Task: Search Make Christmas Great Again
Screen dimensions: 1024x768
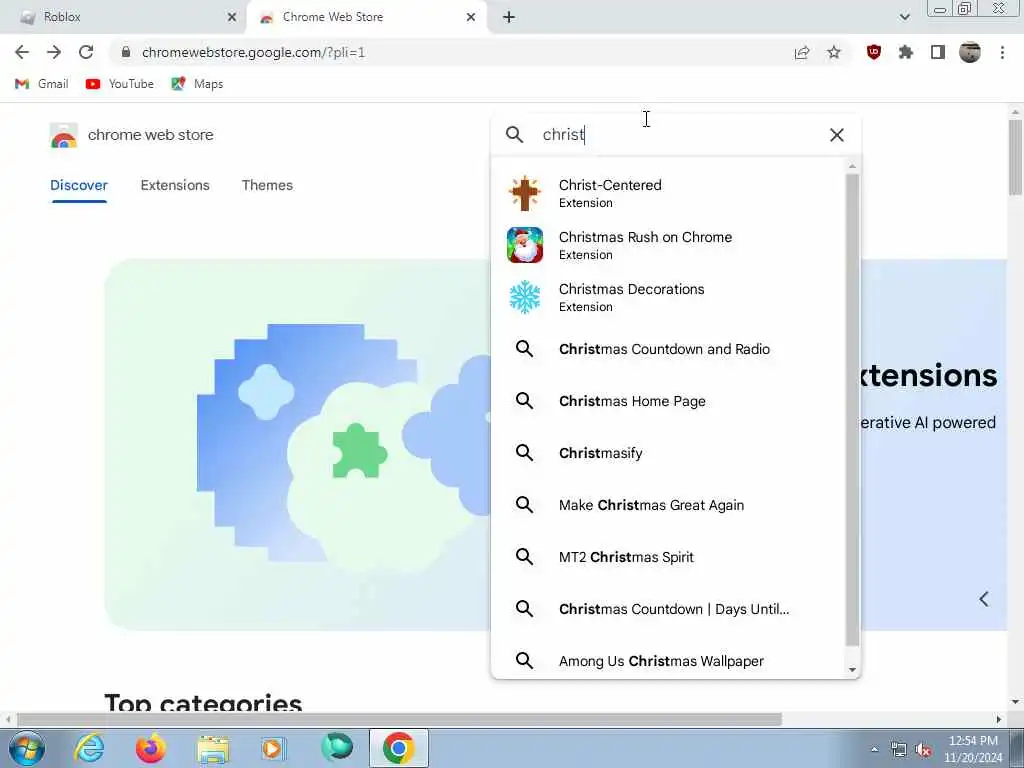Action: (x=669, y=505)
